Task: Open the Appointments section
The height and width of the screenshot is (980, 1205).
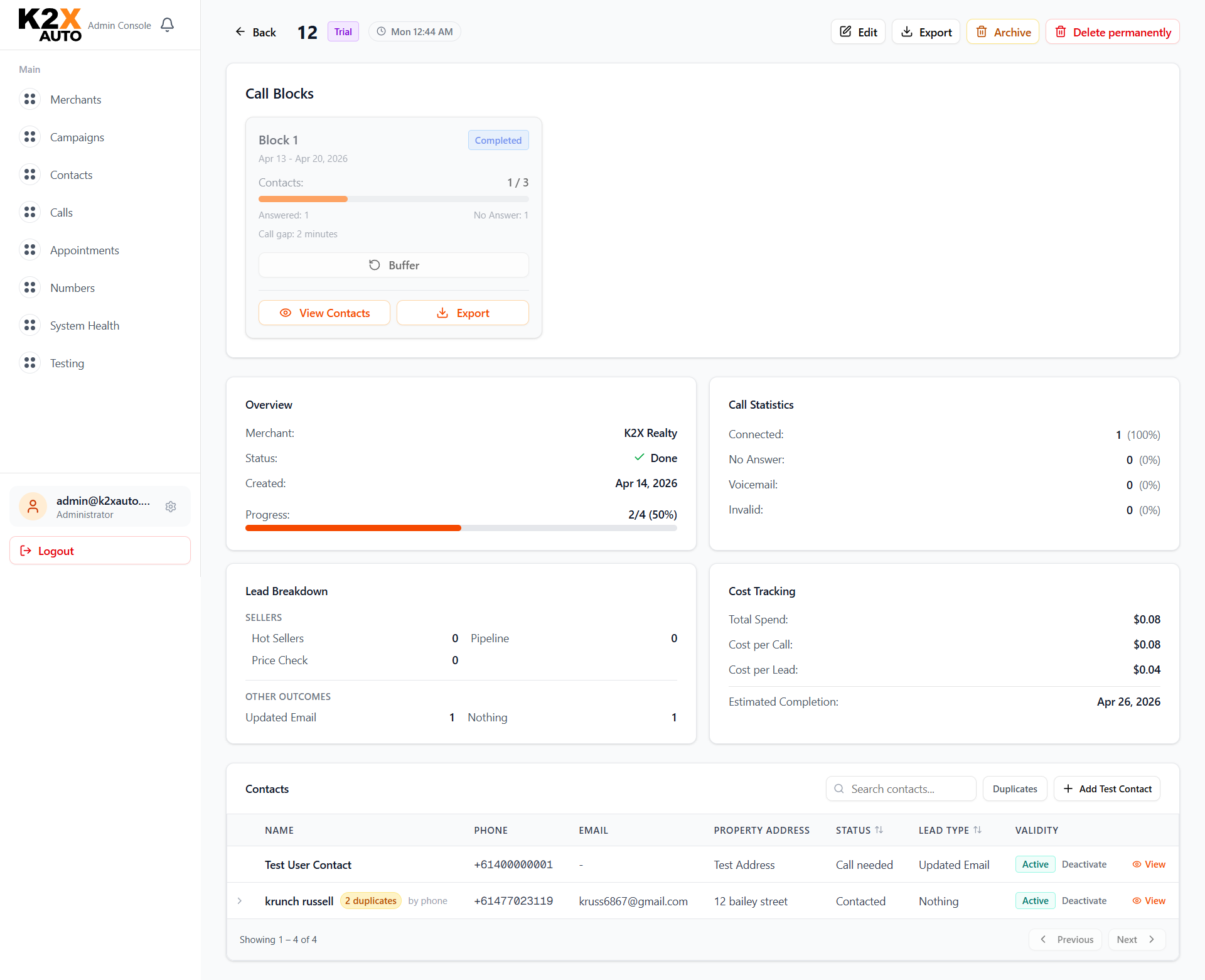Action: (x=29, y=250)
